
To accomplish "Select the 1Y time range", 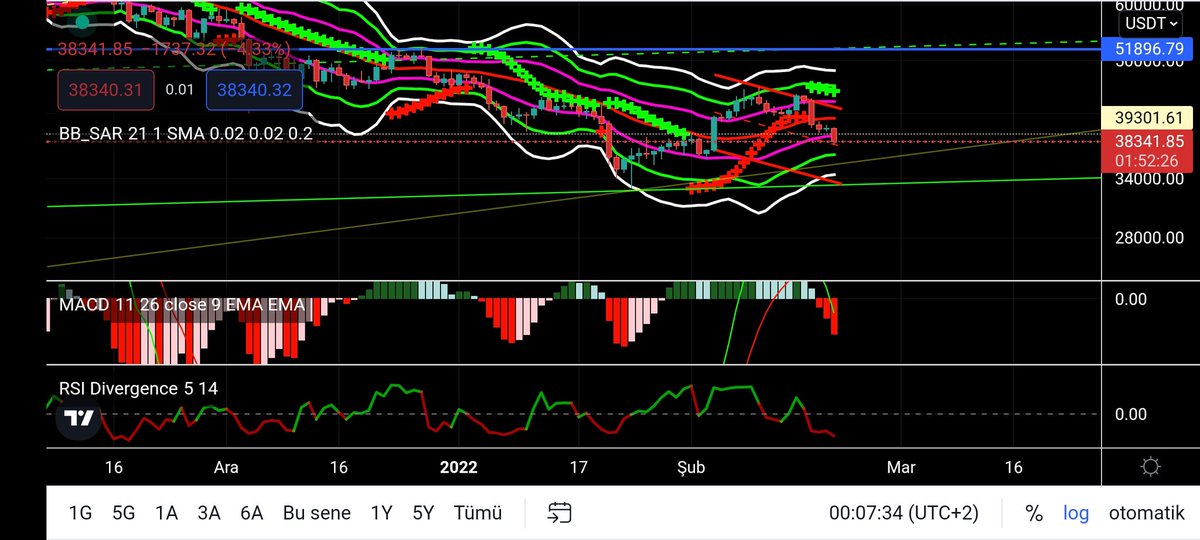I will [x=381, y=513].
